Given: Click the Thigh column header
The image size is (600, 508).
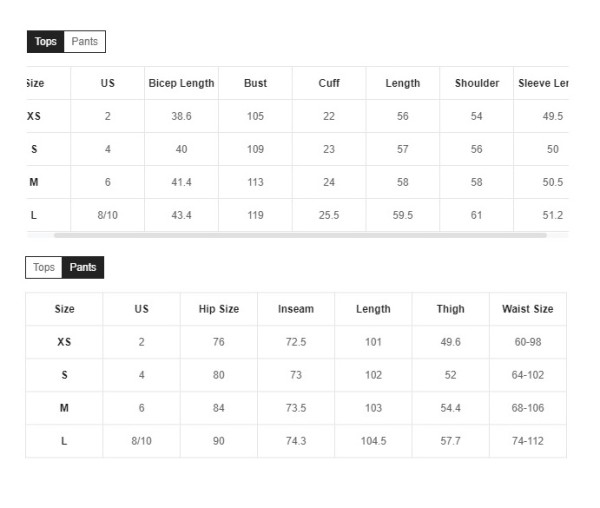Looking at the screenshot, I should click(450, 309).
